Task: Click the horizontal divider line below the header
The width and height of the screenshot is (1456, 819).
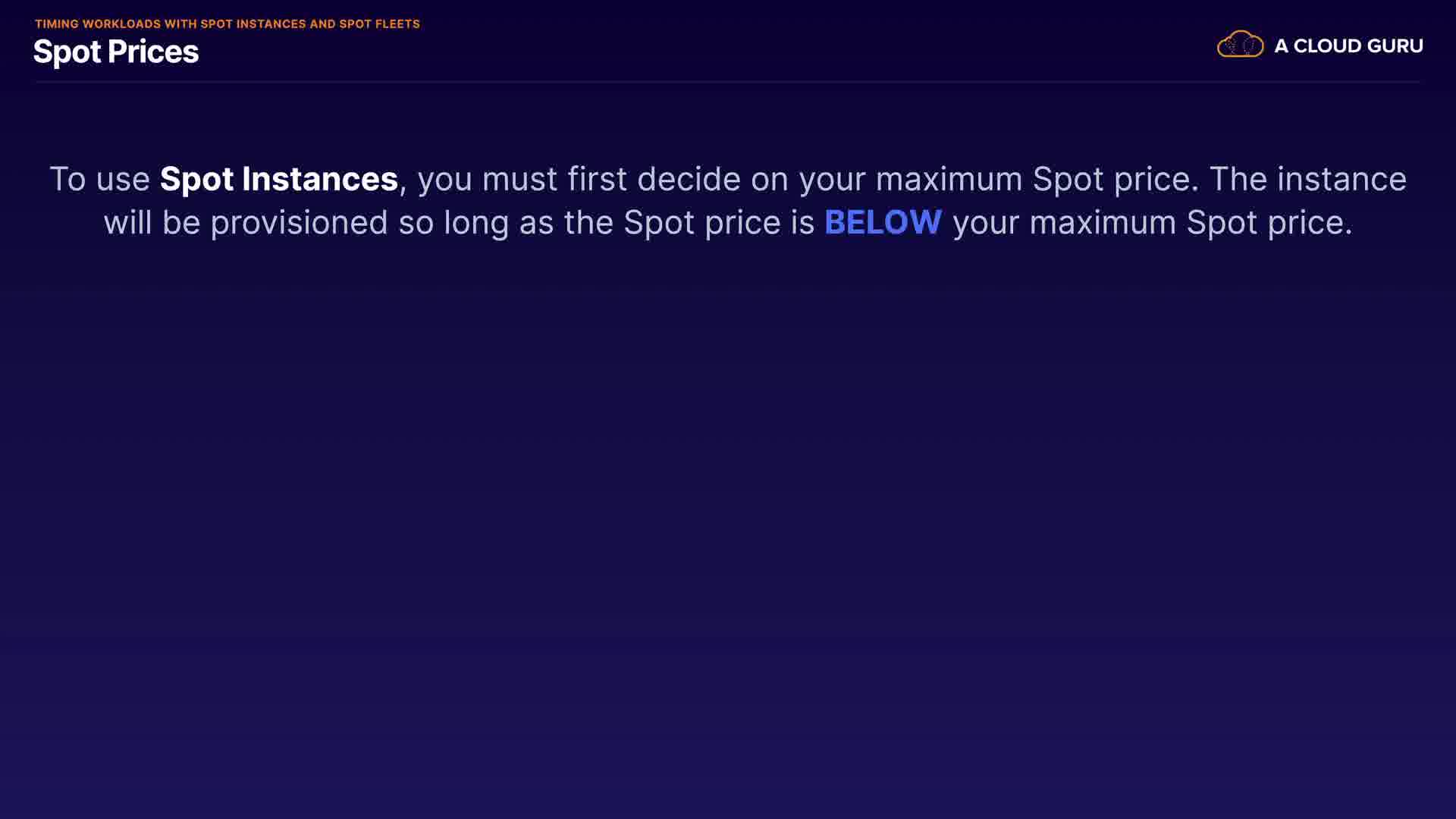Action: [728, 81]
